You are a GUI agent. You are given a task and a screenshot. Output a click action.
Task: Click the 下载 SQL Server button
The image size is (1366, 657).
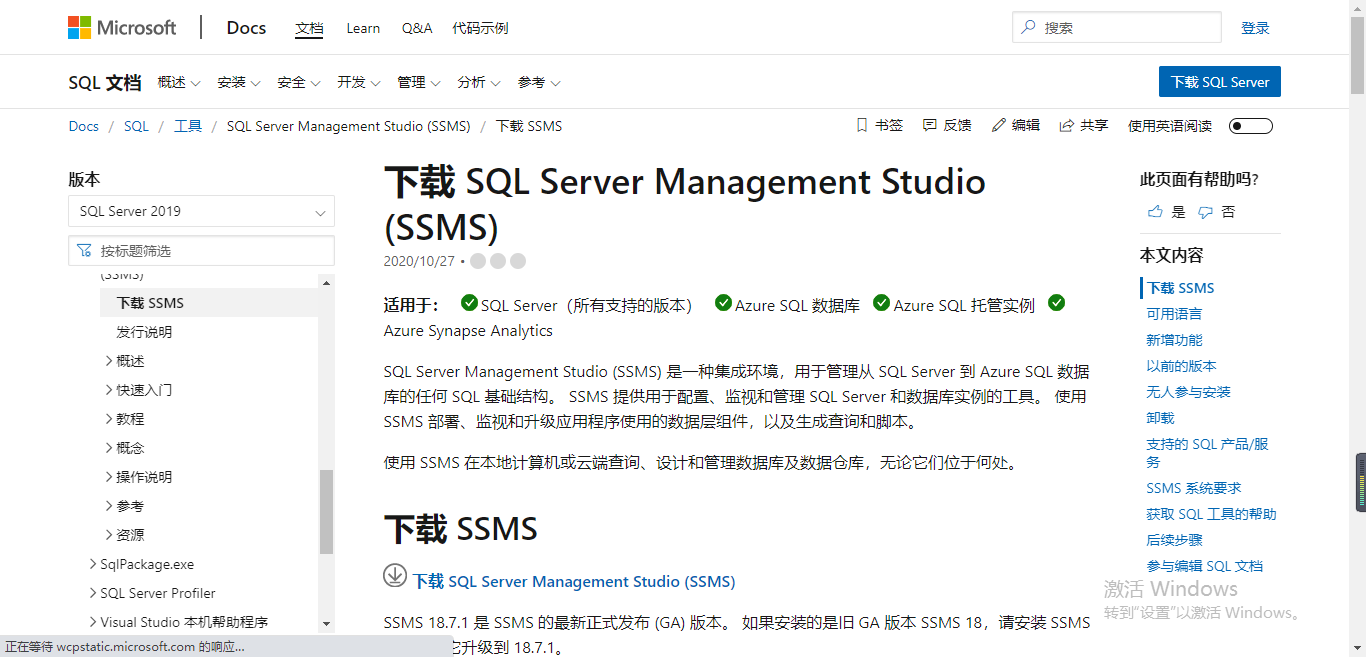click(1219, 81)
